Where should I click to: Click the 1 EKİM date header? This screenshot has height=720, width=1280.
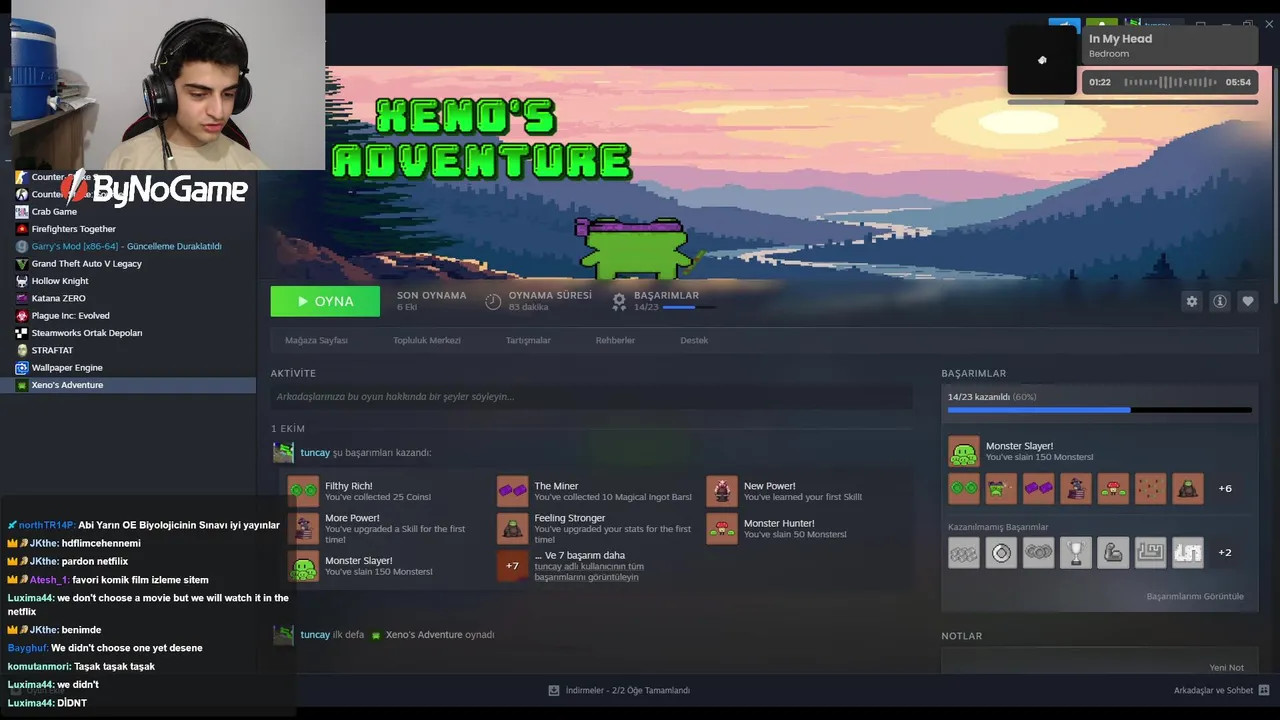tap(287, 429)
